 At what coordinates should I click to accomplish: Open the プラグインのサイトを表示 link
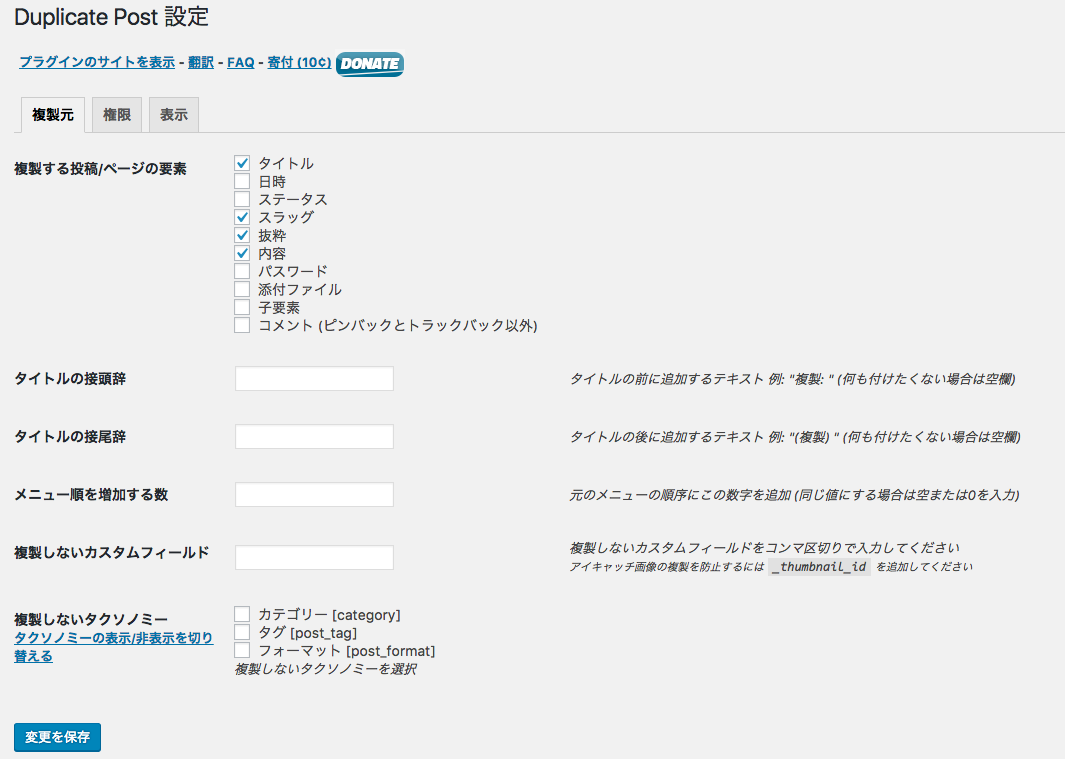97,62
